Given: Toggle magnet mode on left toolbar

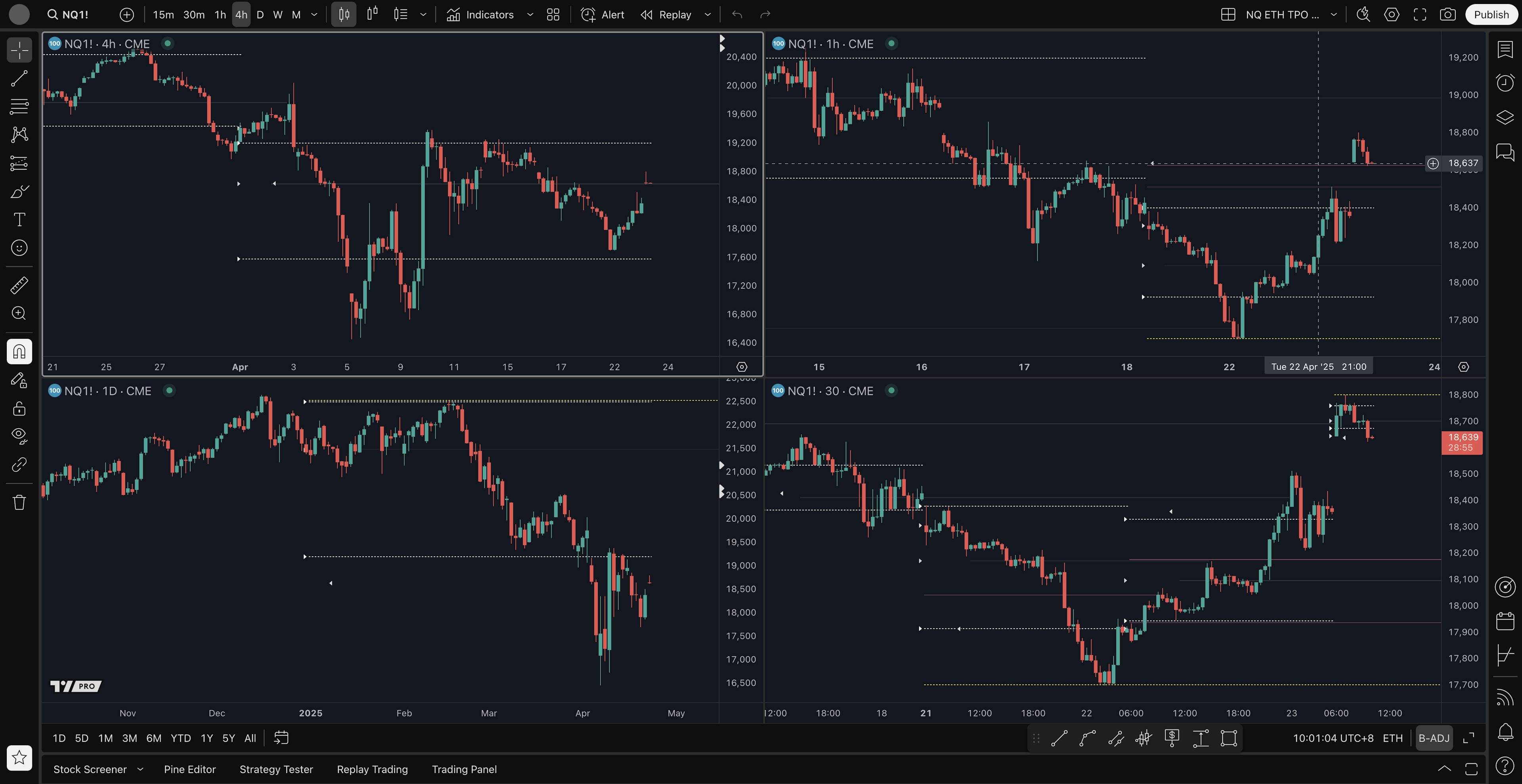Looking at the screenshot, I should click(x=19, y=352).
